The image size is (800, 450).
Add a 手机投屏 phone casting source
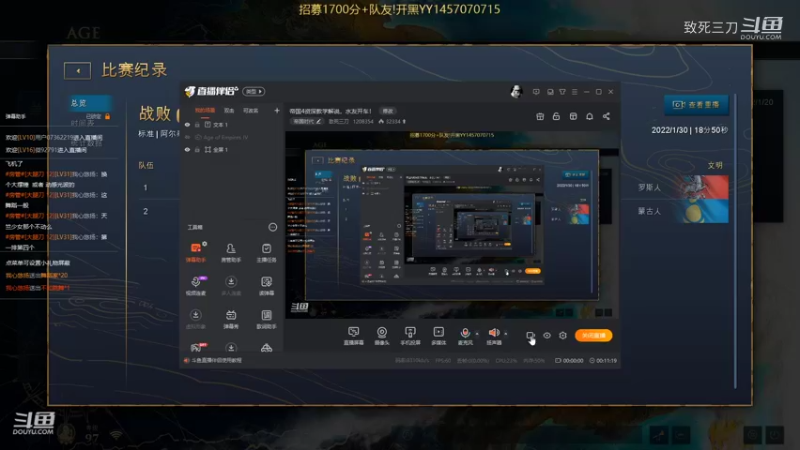tap(410, 336)
